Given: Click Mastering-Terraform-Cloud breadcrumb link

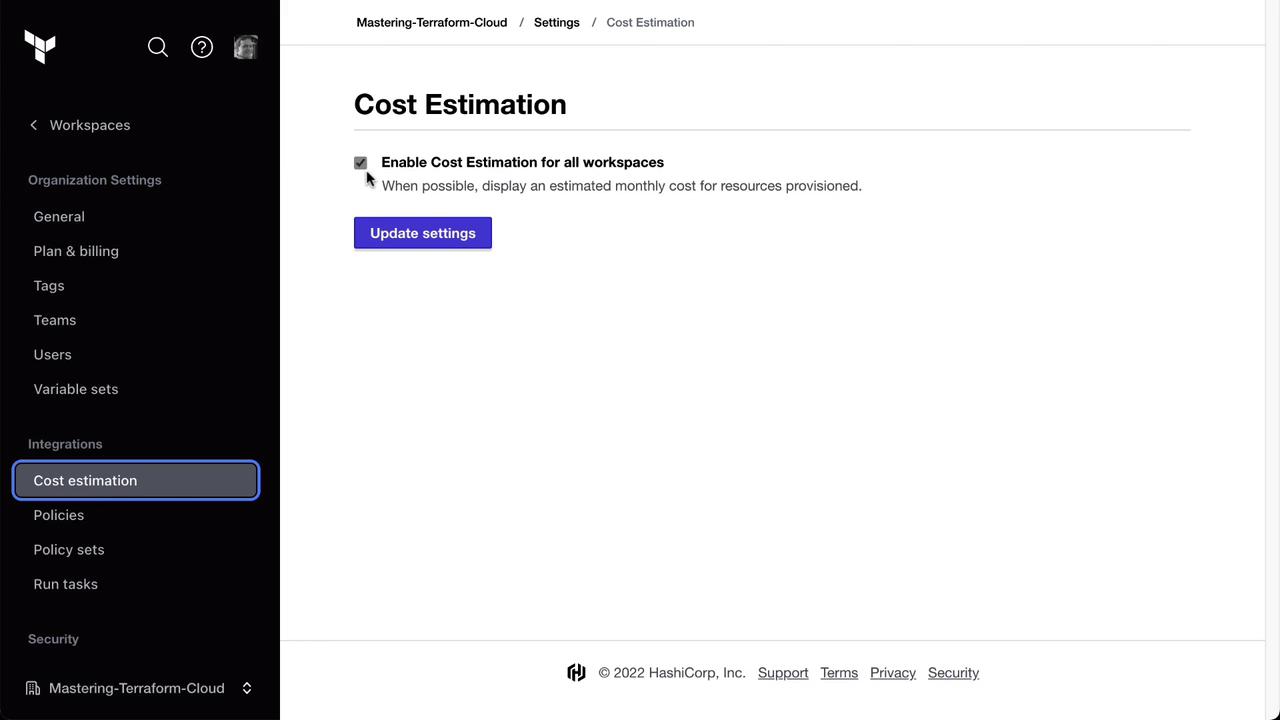Looking at the screenshot, I should 432,22.
